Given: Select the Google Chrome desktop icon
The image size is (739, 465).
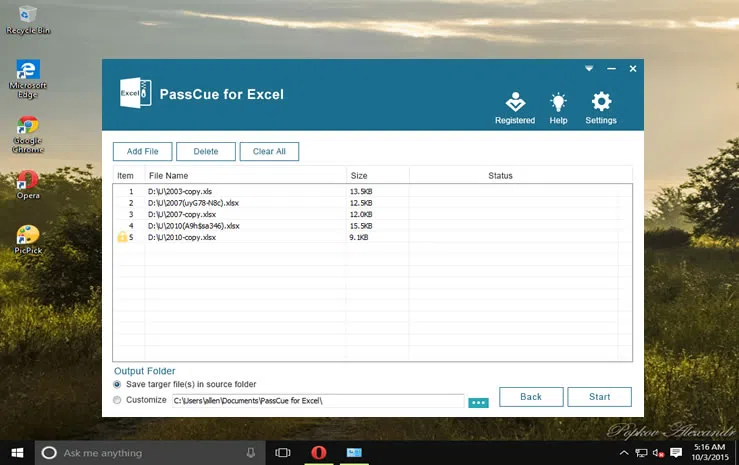Looking at the screenshot, I should click(28, 134).
